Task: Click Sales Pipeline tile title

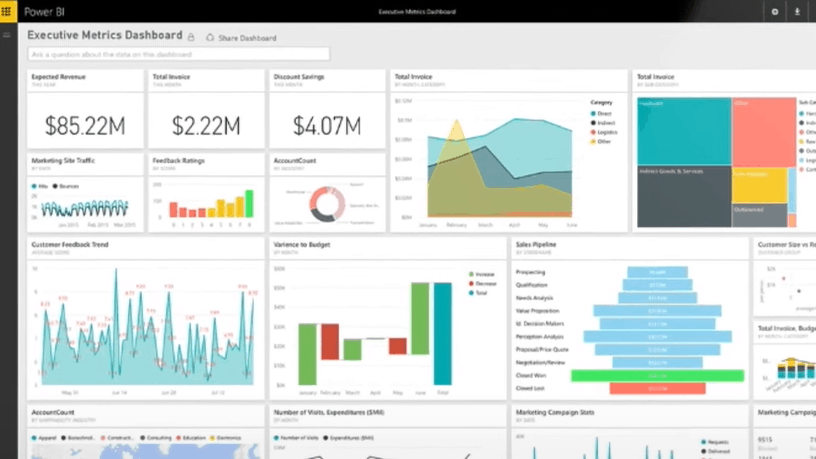Action: click(536, 245)
